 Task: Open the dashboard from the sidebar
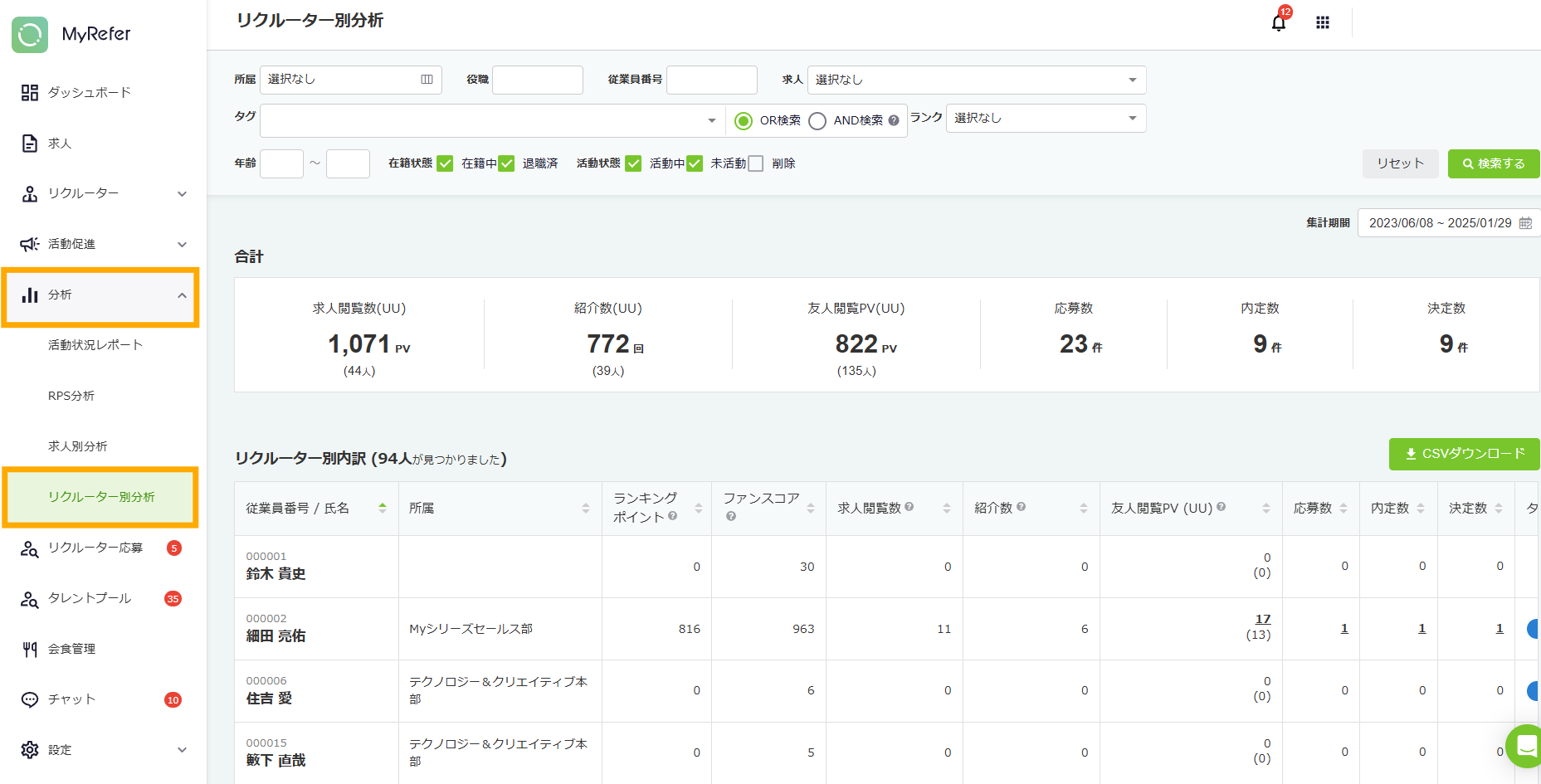tap(91, 92)
